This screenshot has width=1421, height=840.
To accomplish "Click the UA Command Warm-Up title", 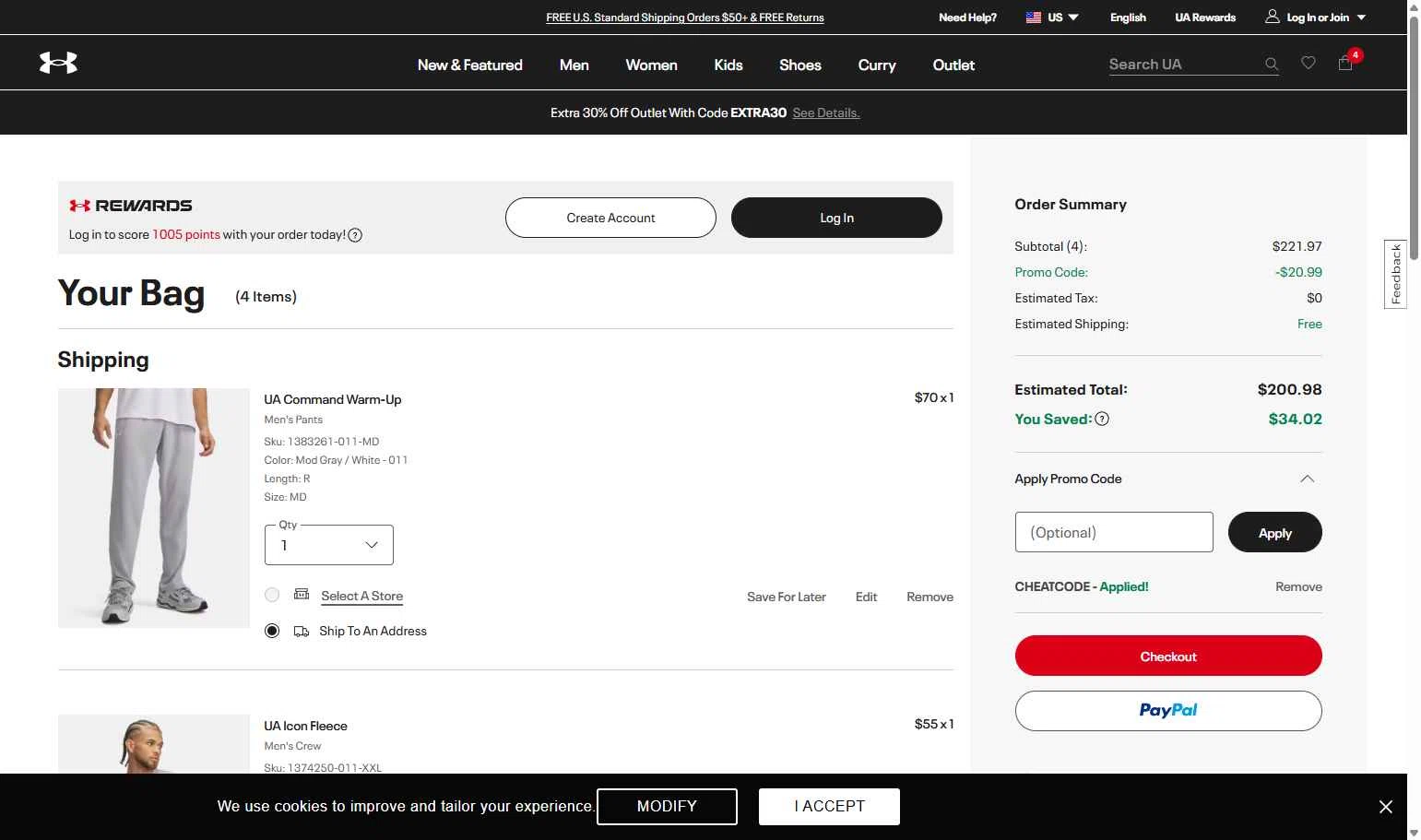I will (332, 399).
